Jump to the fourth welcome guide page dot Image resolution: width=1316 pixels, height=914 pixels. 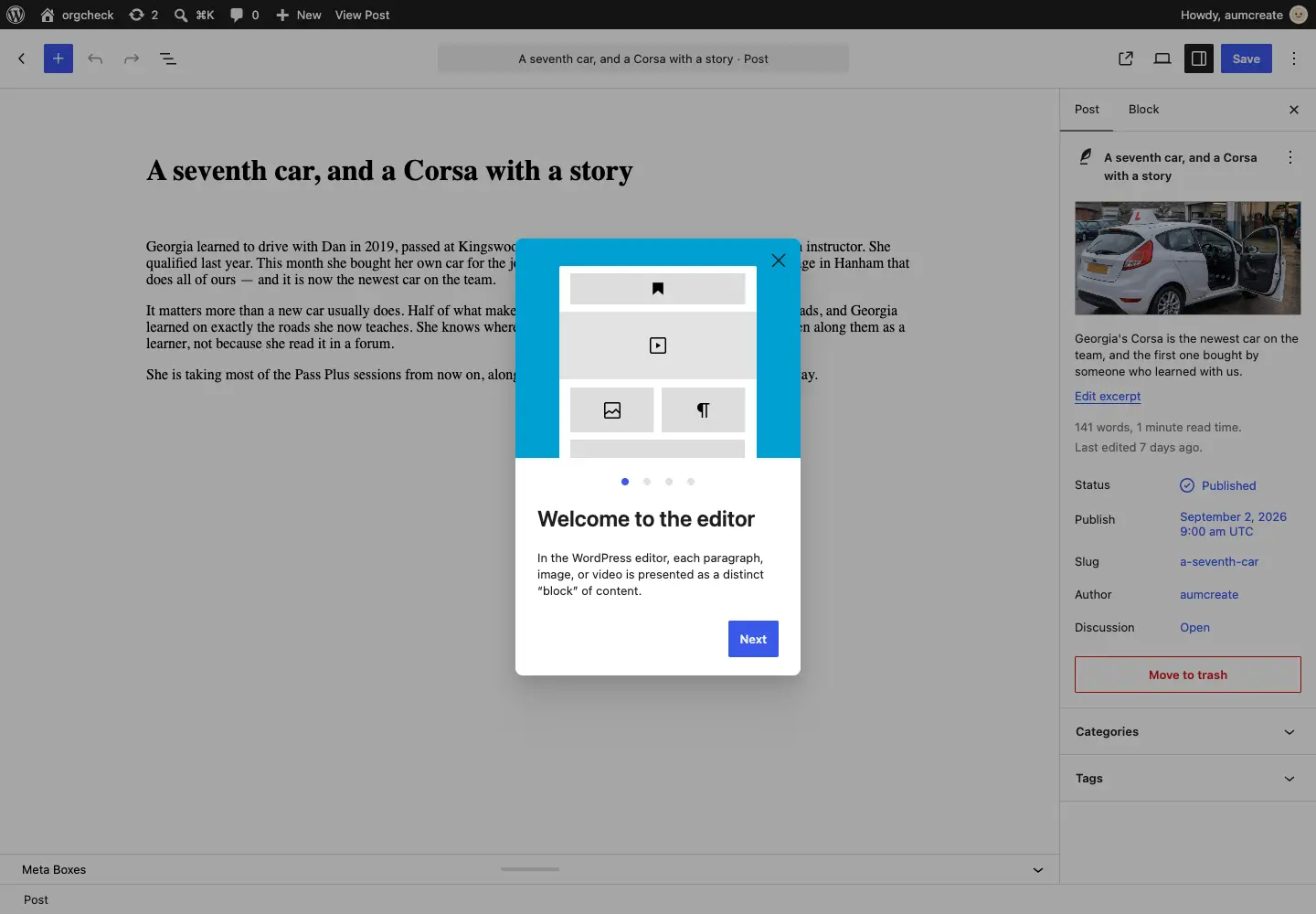[x=691, y=482]
